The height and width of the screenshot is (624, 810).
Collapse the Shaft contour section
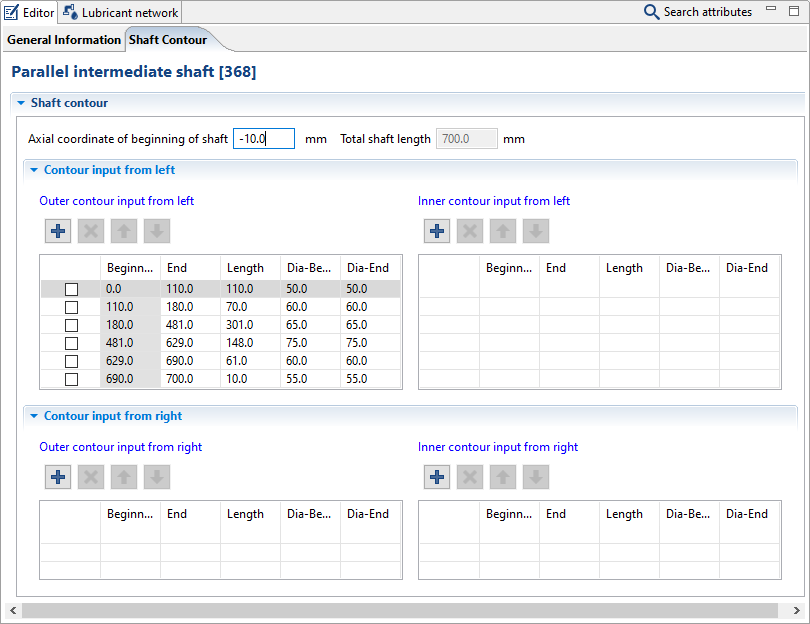pyautogui.click(x=20, y=103)
